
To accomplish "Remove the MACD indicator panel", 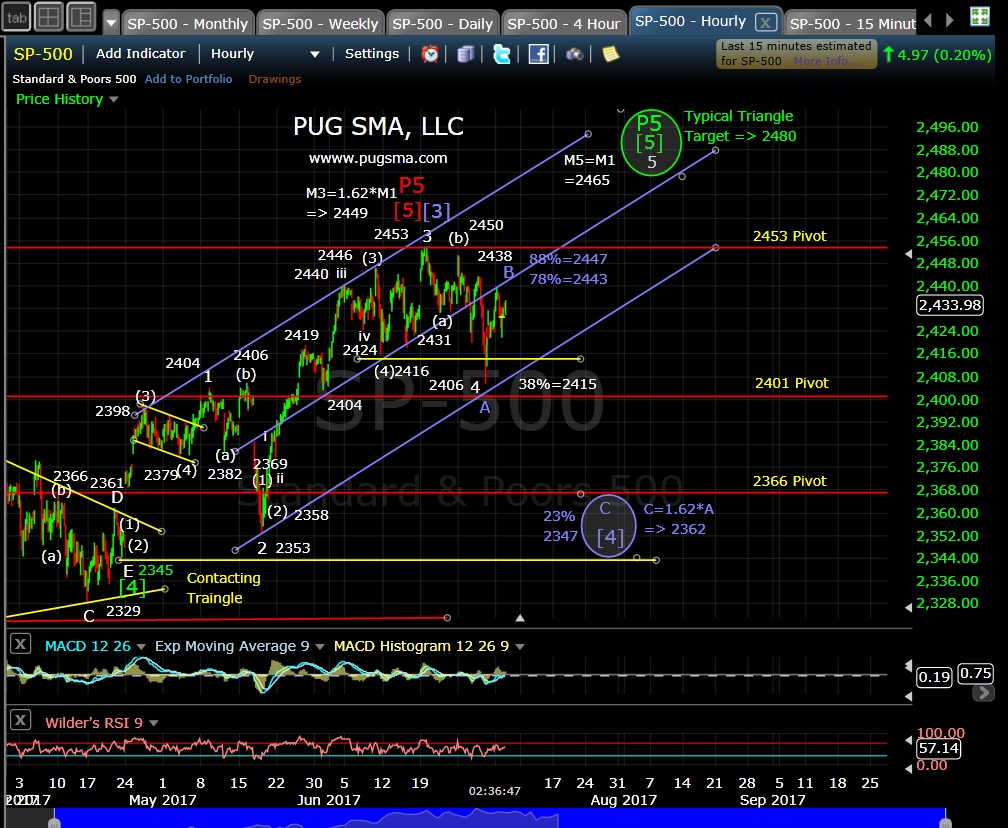I will [21, 643].
